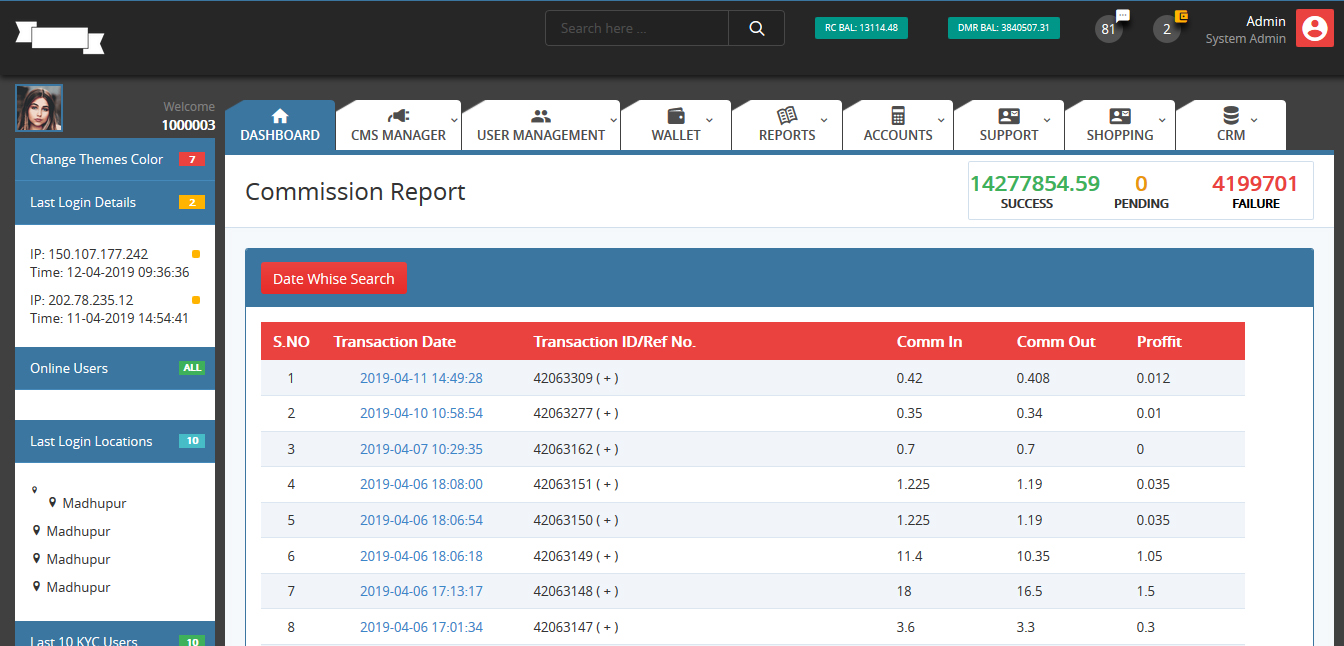Click the Transaction Date column header
The height and width of the screenshot is (646, 1344).
point(395,342)
